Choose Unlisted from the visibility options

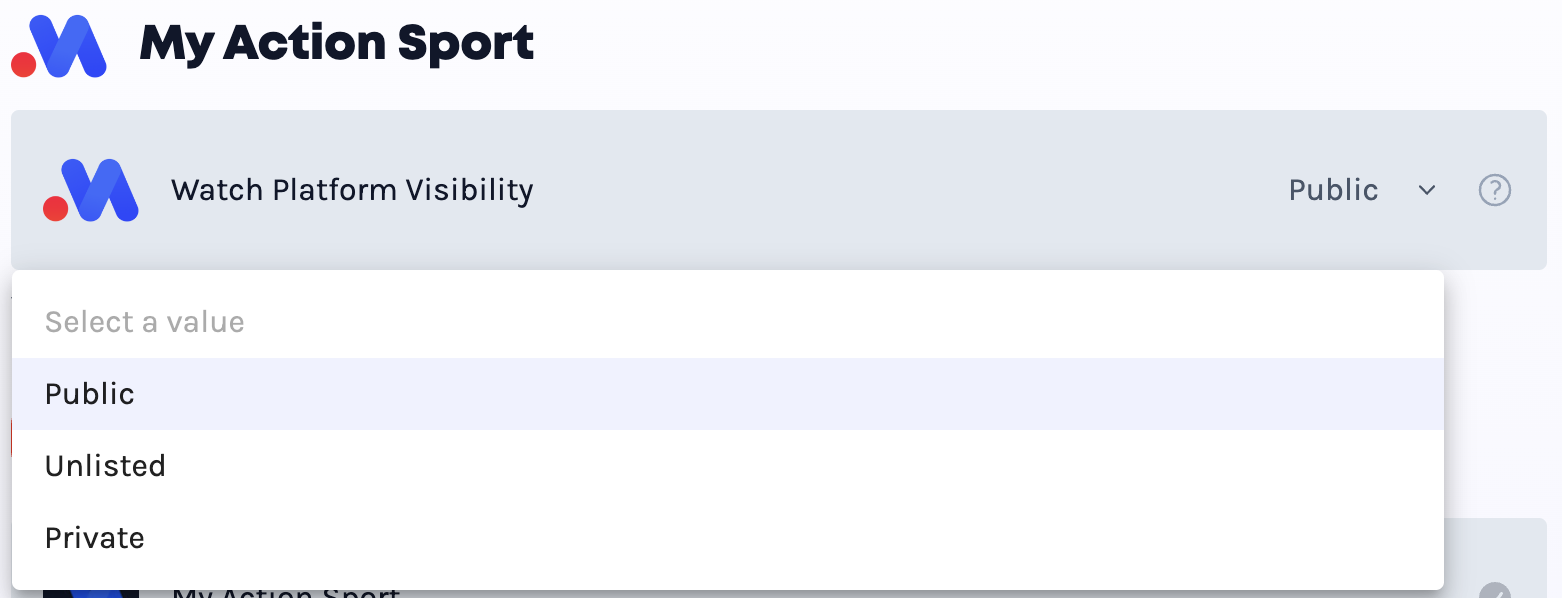pyautogui.click(x=728, y=466)
